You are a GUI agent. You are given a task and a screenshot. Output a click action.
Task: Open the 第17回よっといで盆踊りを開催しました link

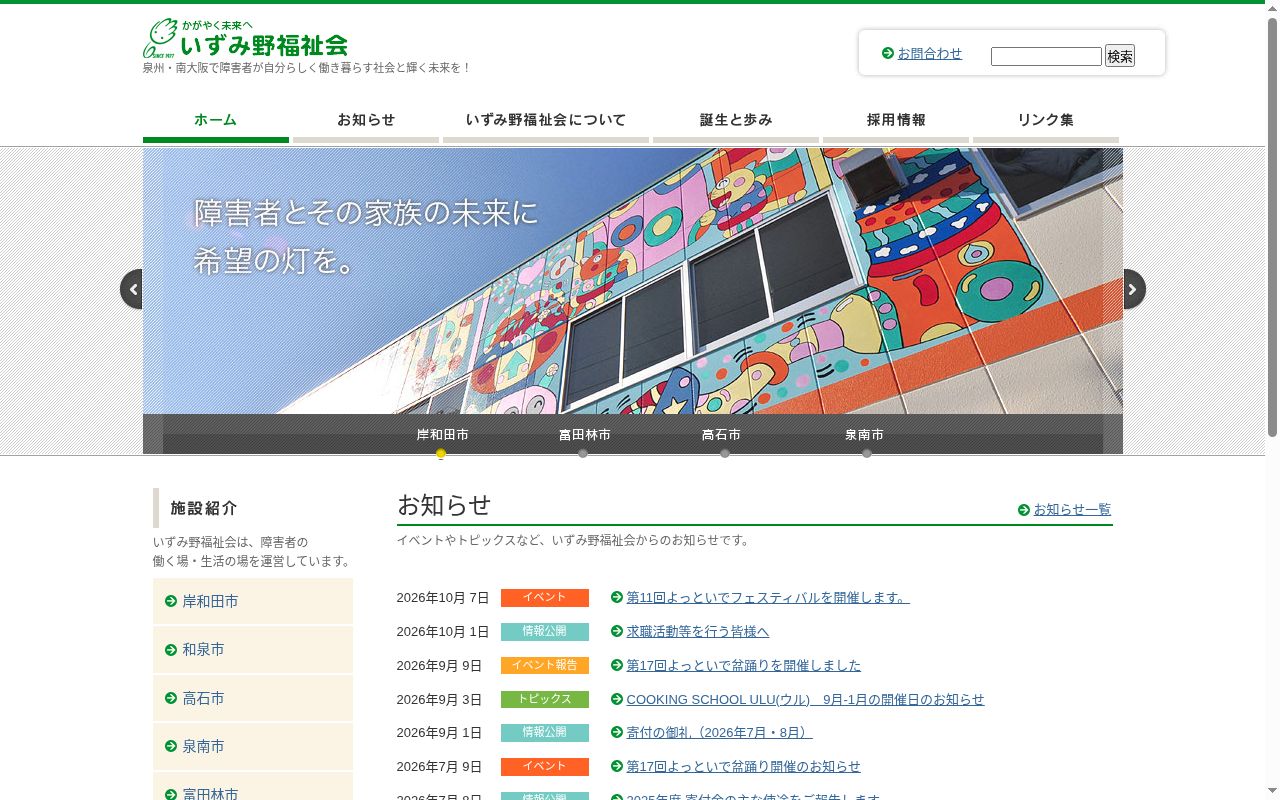(x=744, y=666)
